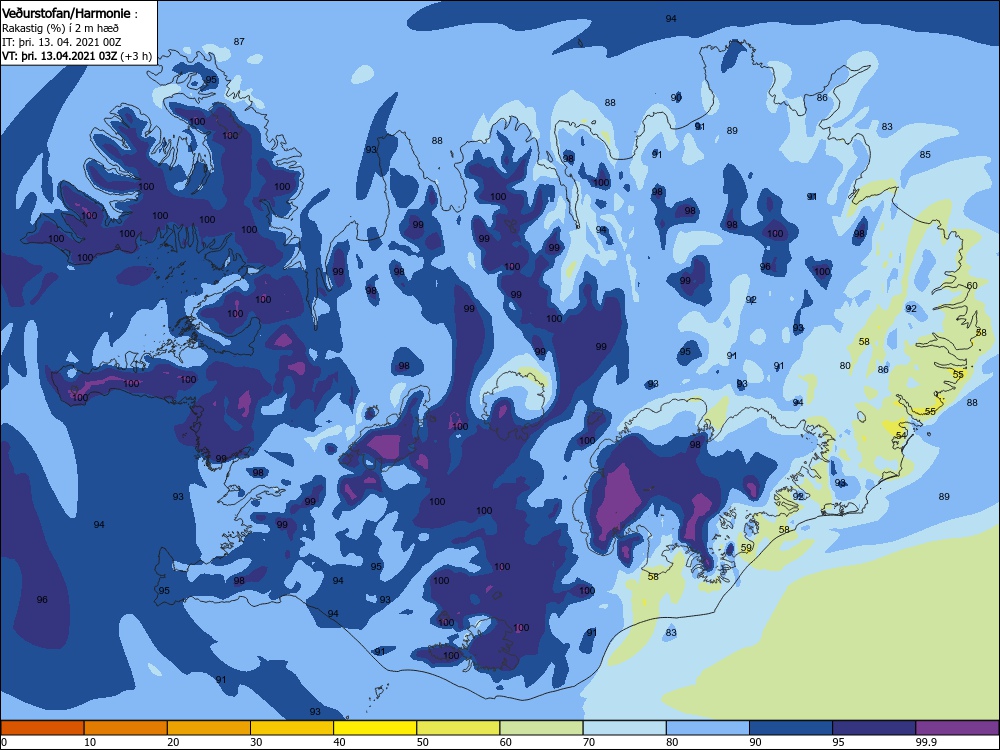
Task: Select the '54' humidity value on the map
Action: tap(901, 435)
